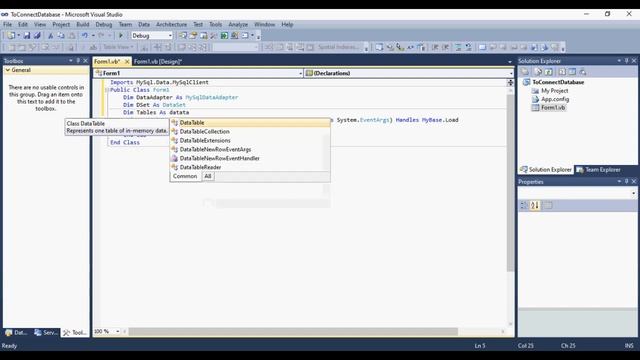Select DataTable in the IntelliSense list
The image size is (640, 360).
(250, 122)
